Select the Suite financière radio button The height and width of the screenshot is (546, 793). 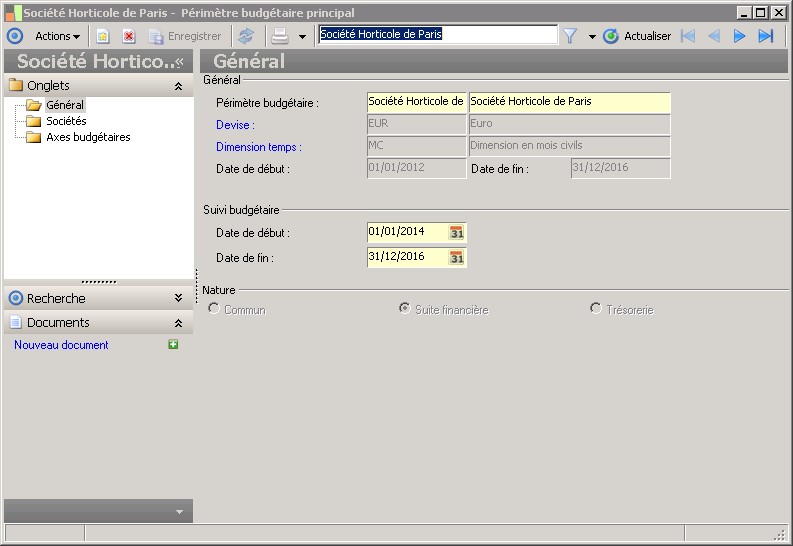click(405, 308)
